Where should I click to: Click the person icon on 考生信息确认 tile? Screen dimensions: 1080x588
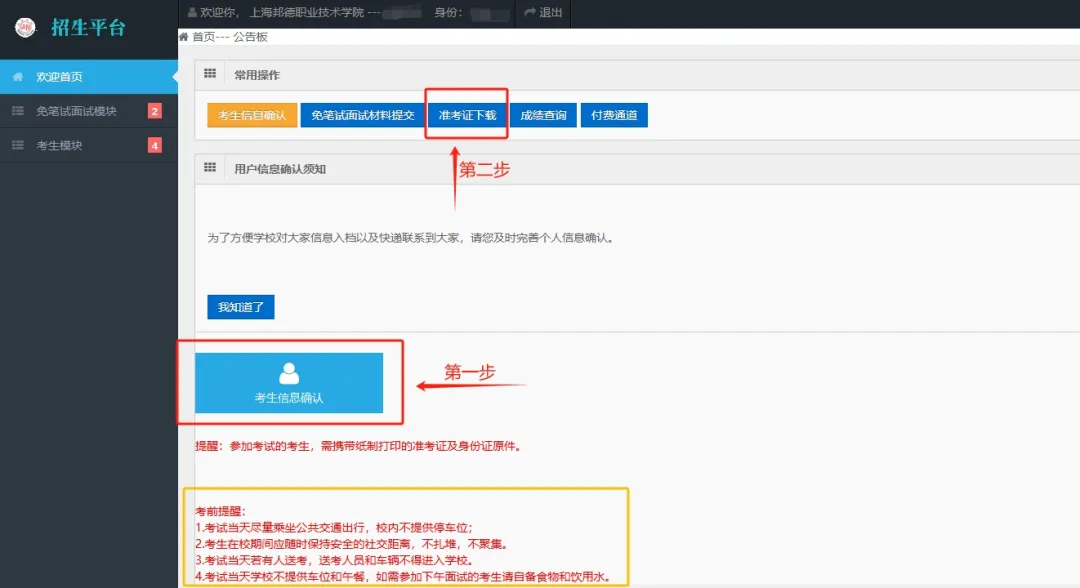(x=289, y=373)
